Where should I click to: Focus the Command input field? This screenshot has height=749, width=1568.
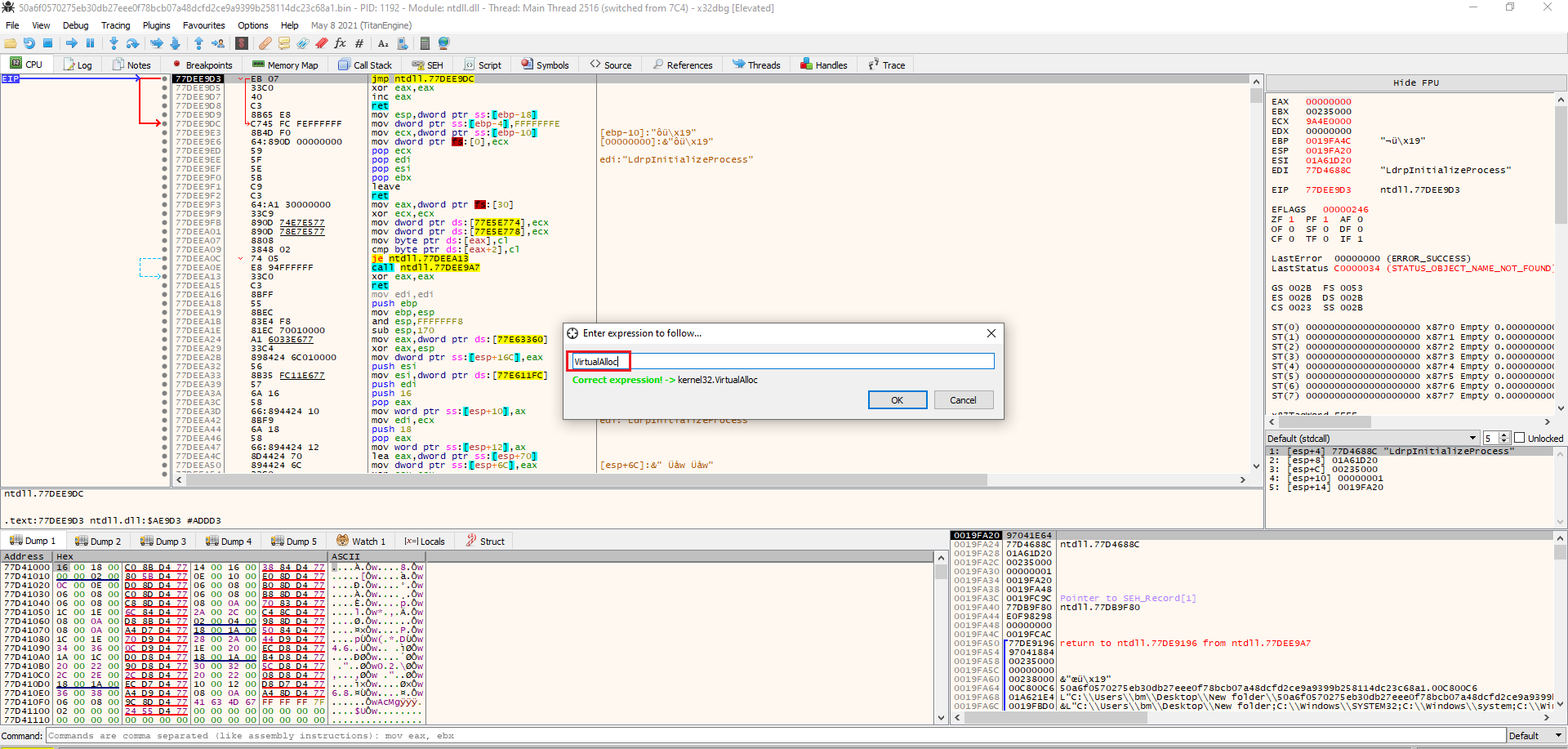pyautogui.click(x=776, y=736)
